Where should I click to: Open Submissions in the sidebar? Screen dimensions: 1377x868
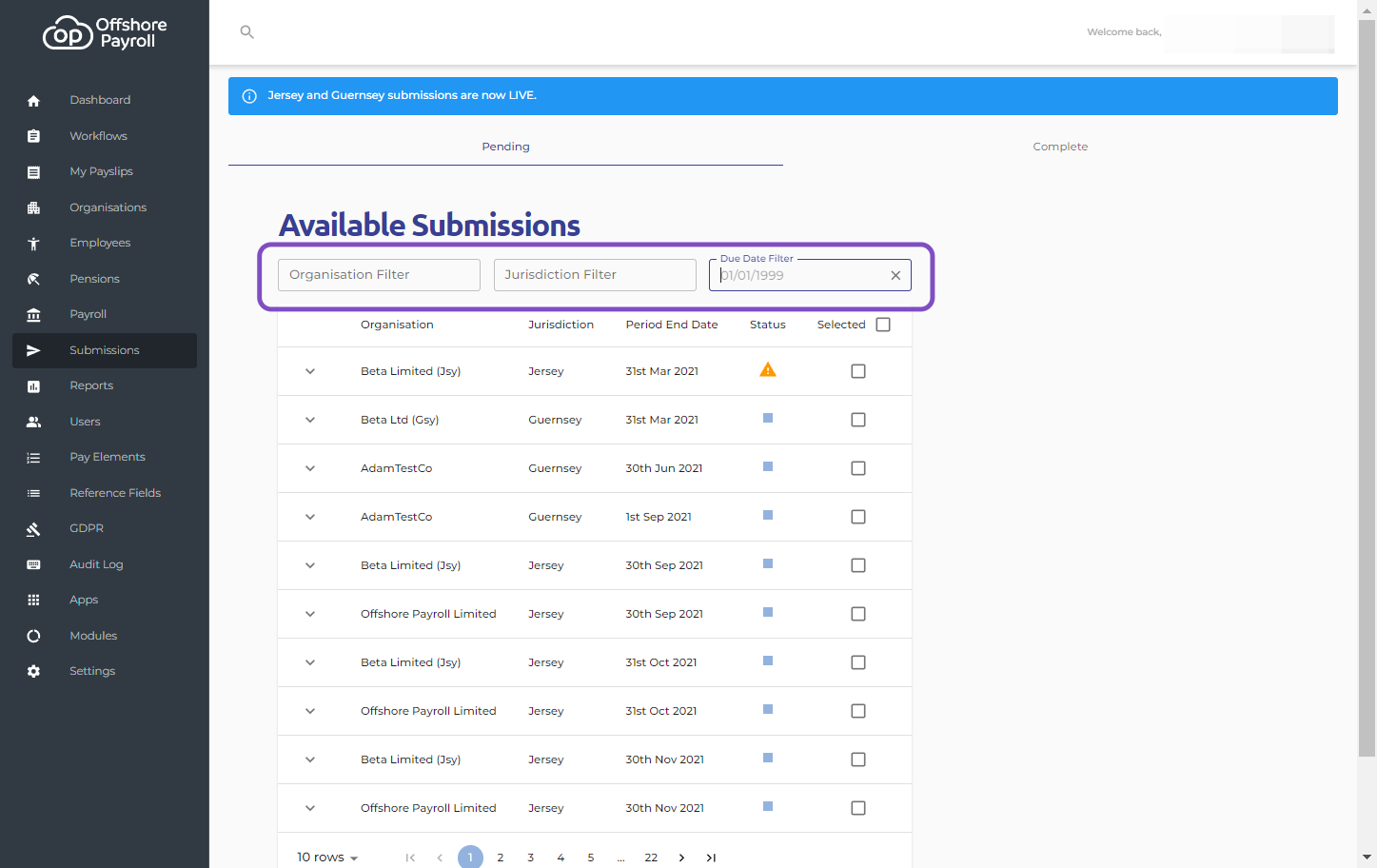(x=105, y=350)
